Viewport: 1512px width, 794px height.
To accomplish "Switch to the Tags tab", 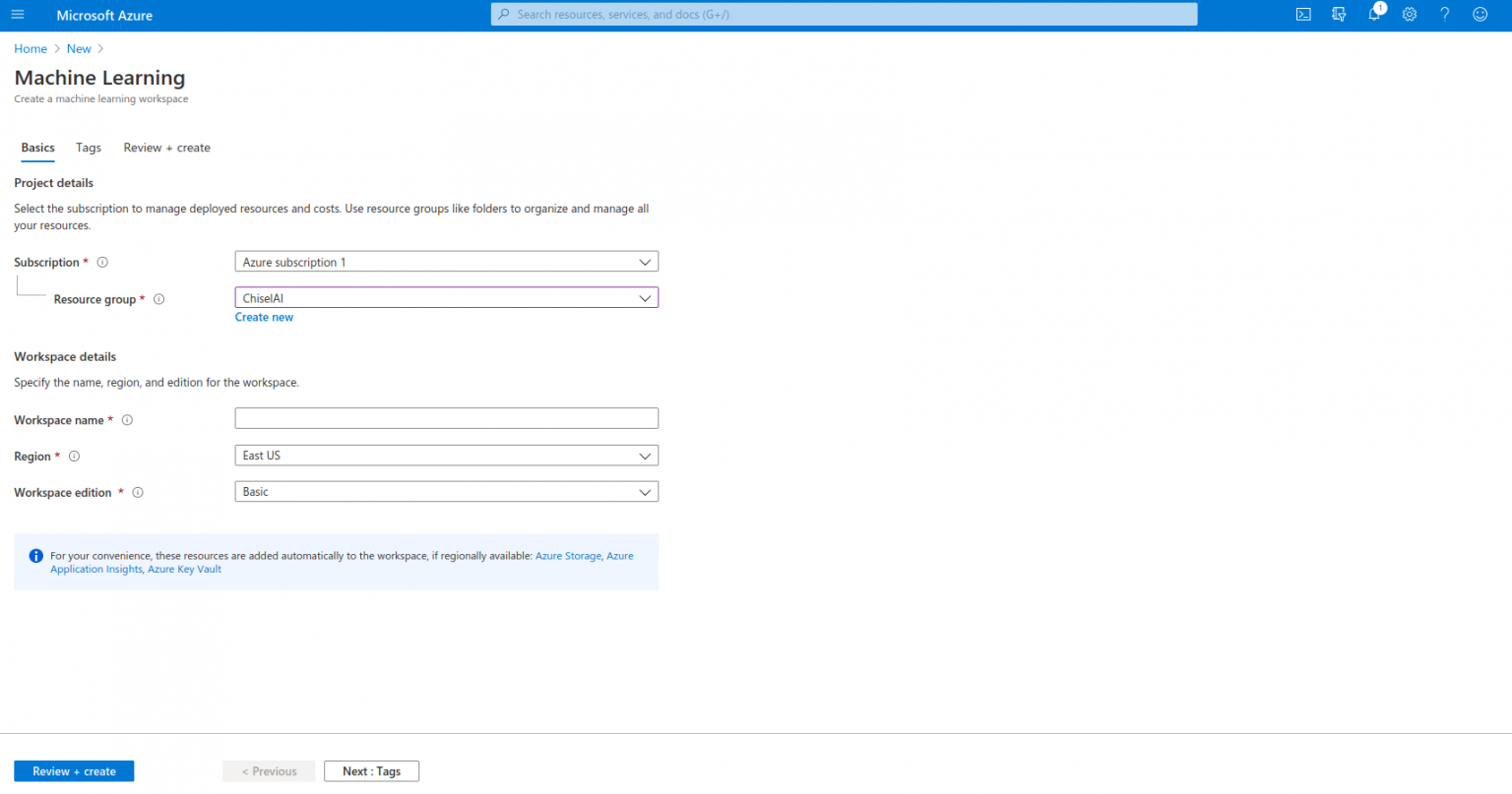I will [x=89, y=148].
